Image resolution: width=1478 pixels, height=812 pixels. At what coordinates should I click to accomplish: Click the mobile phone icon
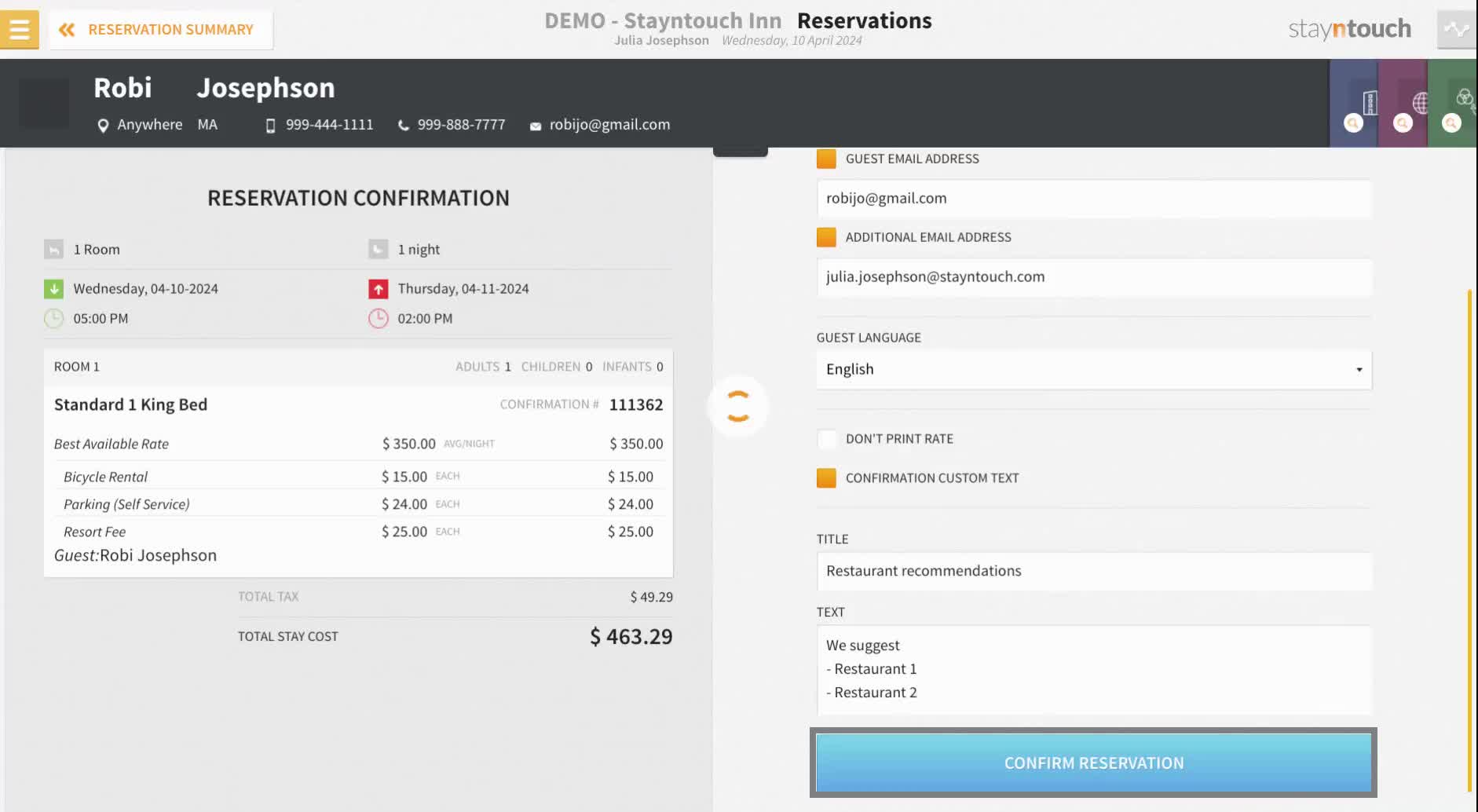pos(270,126)
